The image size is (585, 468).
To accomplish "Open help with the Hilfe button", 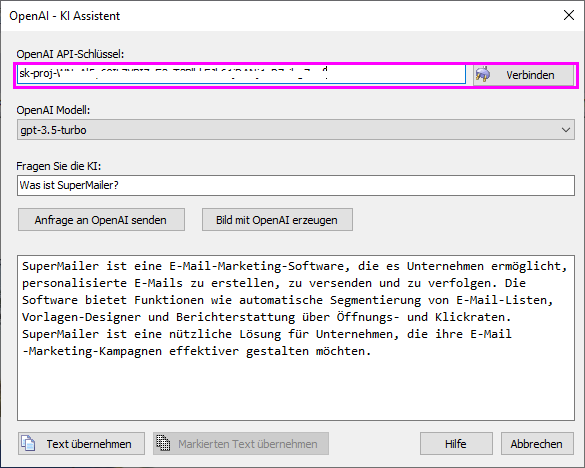I will click(456, 443).
